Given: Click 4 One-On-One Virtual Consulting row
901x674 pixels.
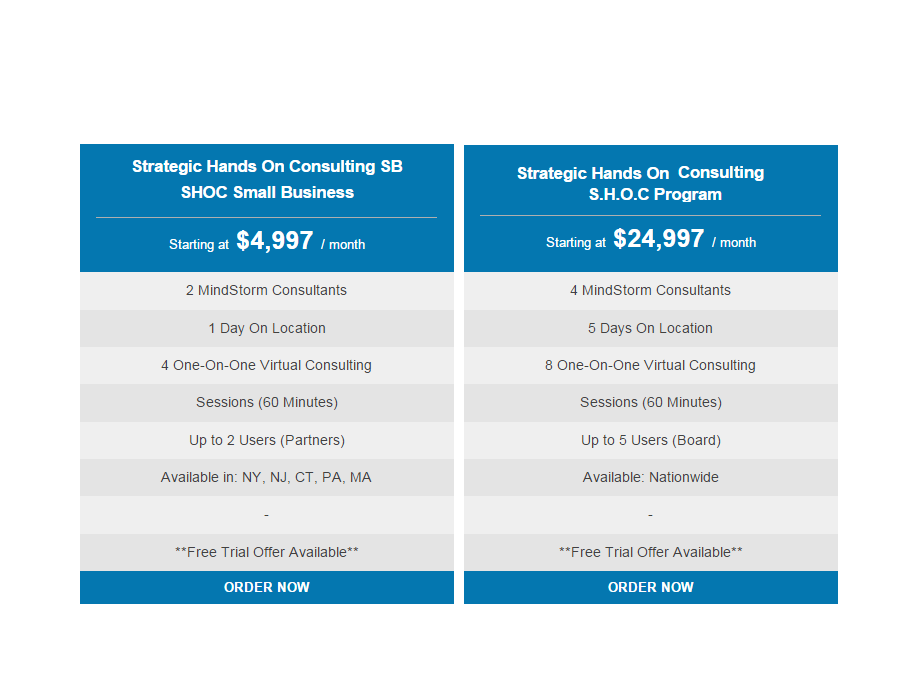Looking at the screenshot, I should [x=267, y=365].
